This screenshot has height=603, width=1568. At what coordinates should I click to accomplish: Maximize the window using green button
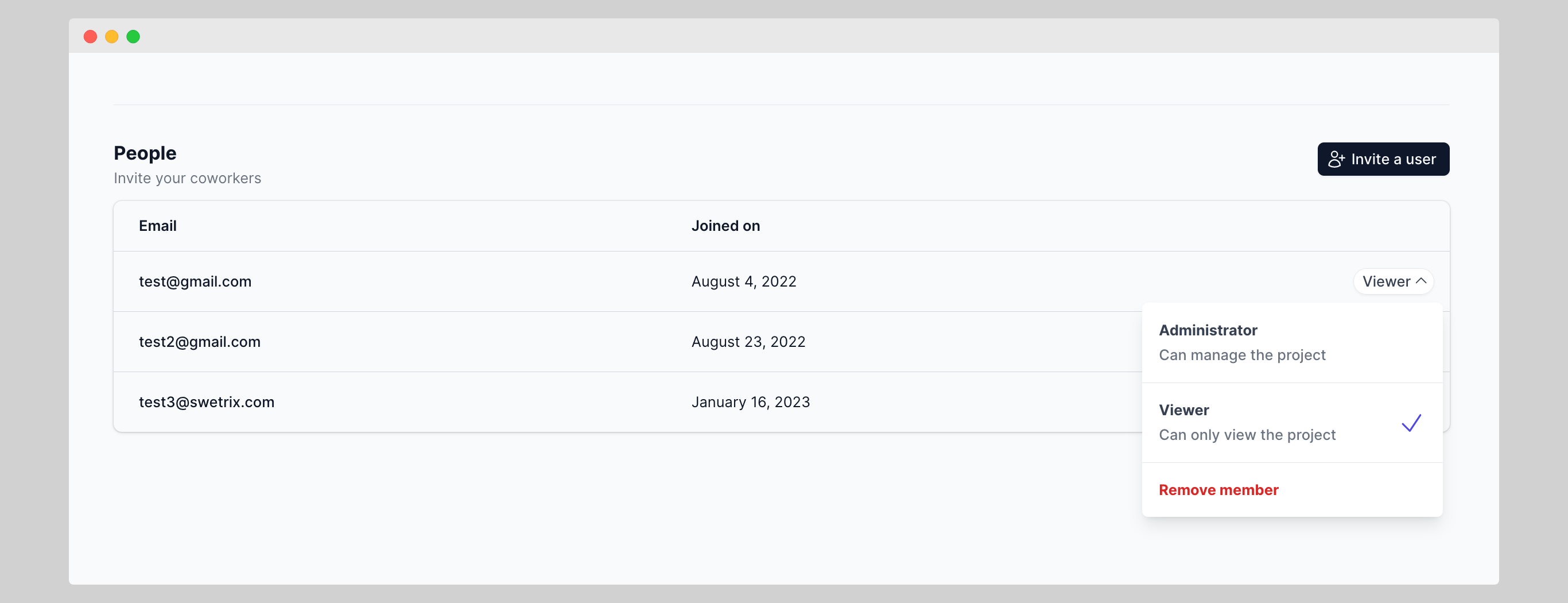[x=133, y=37]
